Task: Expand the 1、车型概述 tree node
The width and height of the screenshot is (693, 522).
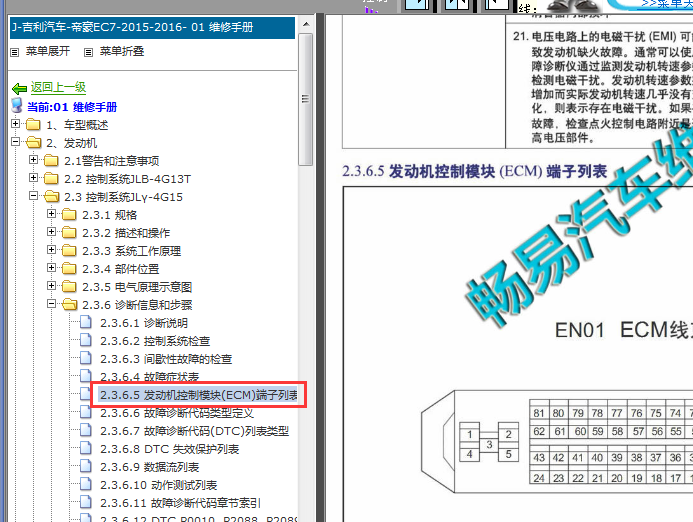Action: [x=15, y=124]
